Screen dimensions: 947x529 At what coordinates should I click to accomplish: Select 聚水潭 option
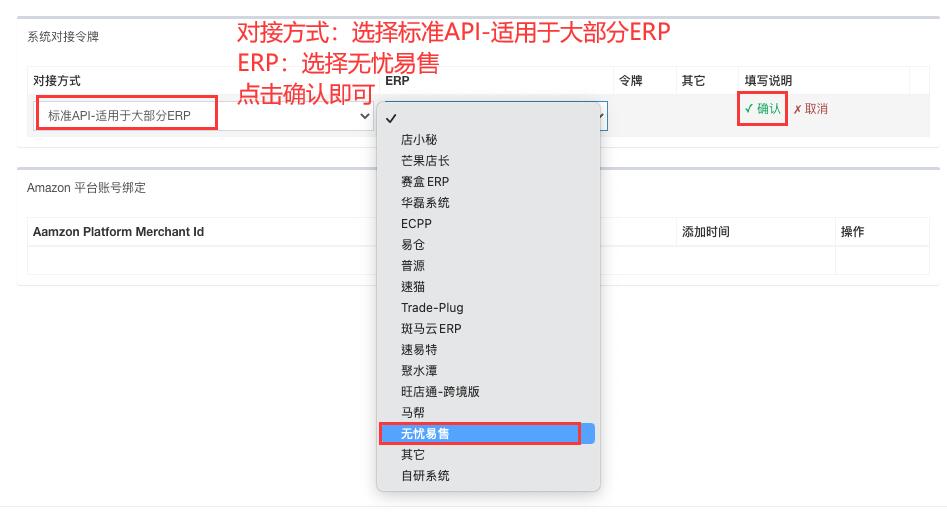pos(488,371)
